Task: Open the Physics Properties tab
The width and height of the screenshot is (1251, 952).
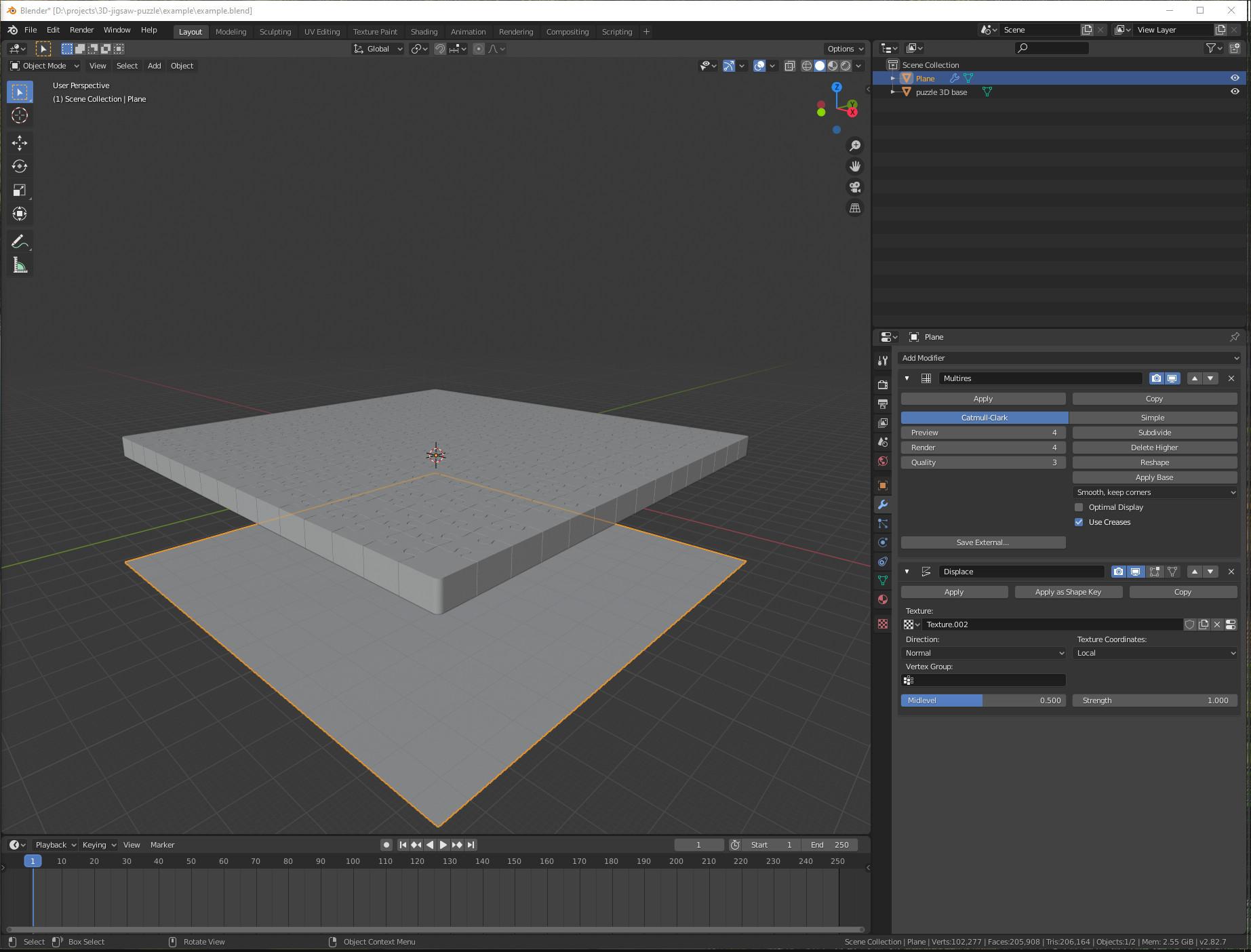Action: (882, 542)
